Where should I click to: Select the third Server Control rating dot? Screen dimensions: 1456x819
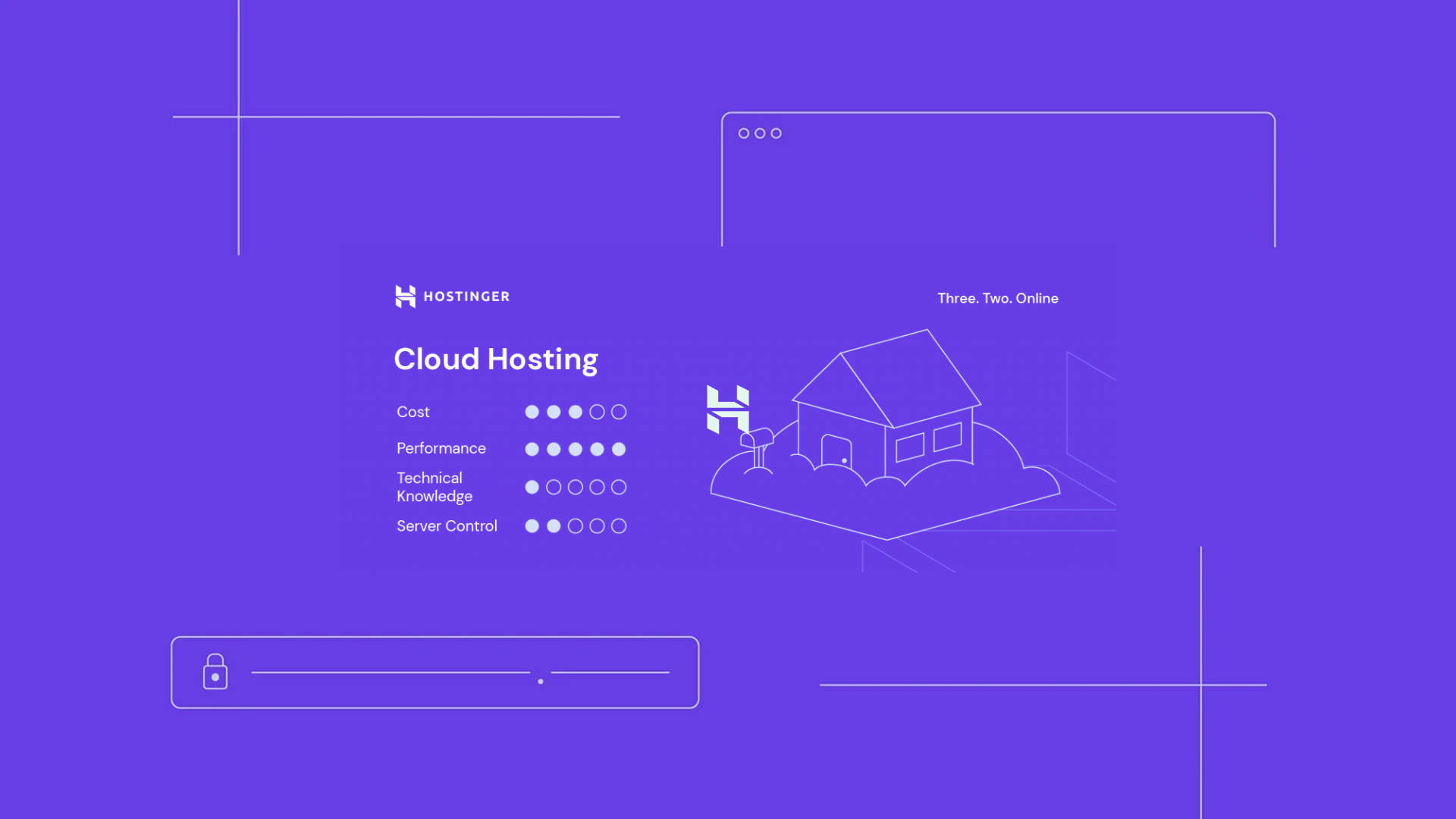(x=576, y=526)
